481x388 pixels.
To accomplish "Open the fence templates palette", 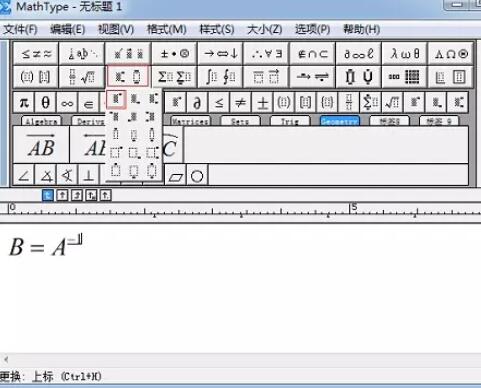I will click(x=36, y=77).
